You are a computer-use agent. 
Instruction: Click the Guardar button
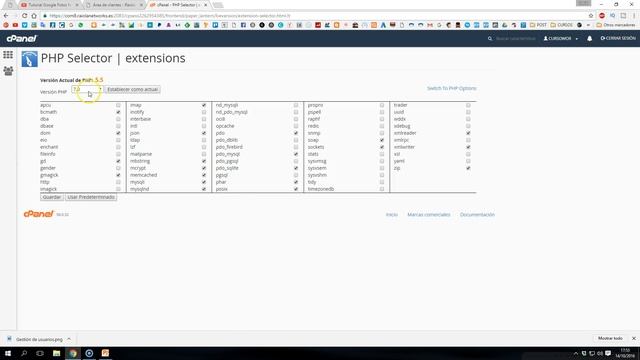[x=52, y=197]
